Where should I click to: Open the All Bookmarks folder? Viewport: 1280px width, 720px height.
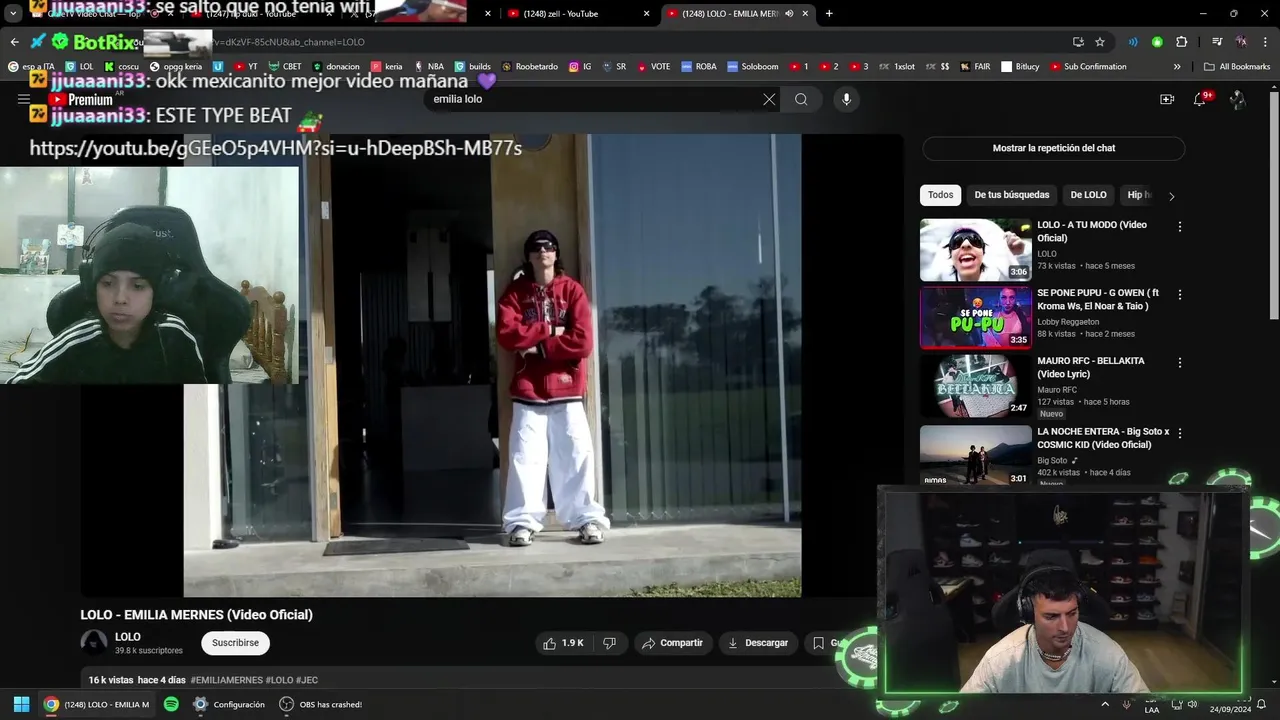[x=1237, y=67]
